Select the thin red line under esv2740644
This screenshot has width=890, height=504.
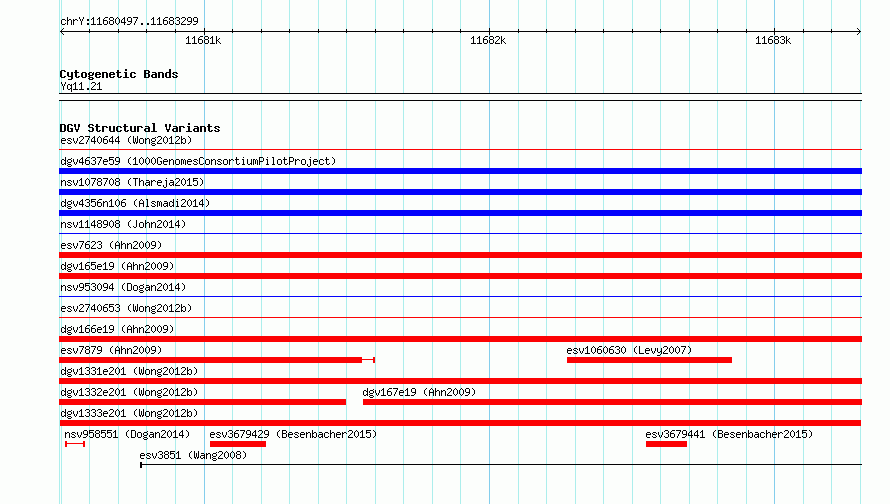pyautogui.click(x=460, y=150)
